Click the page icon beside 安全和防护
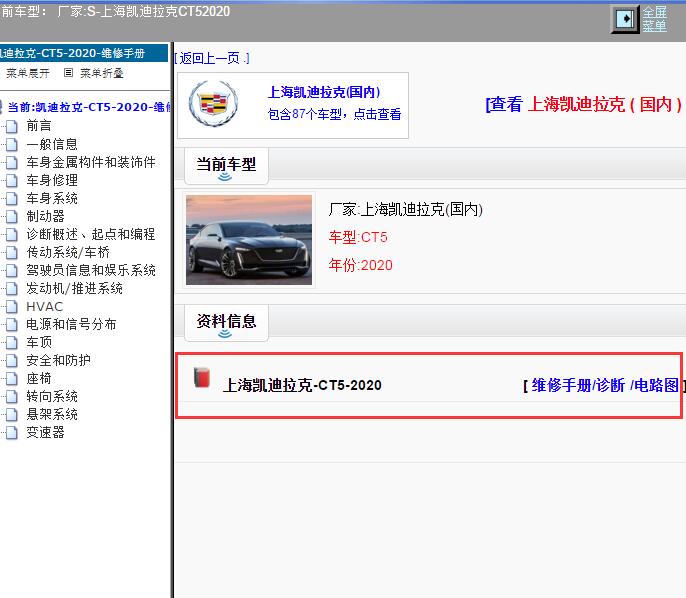686x598 pixels. click(12, 361)
